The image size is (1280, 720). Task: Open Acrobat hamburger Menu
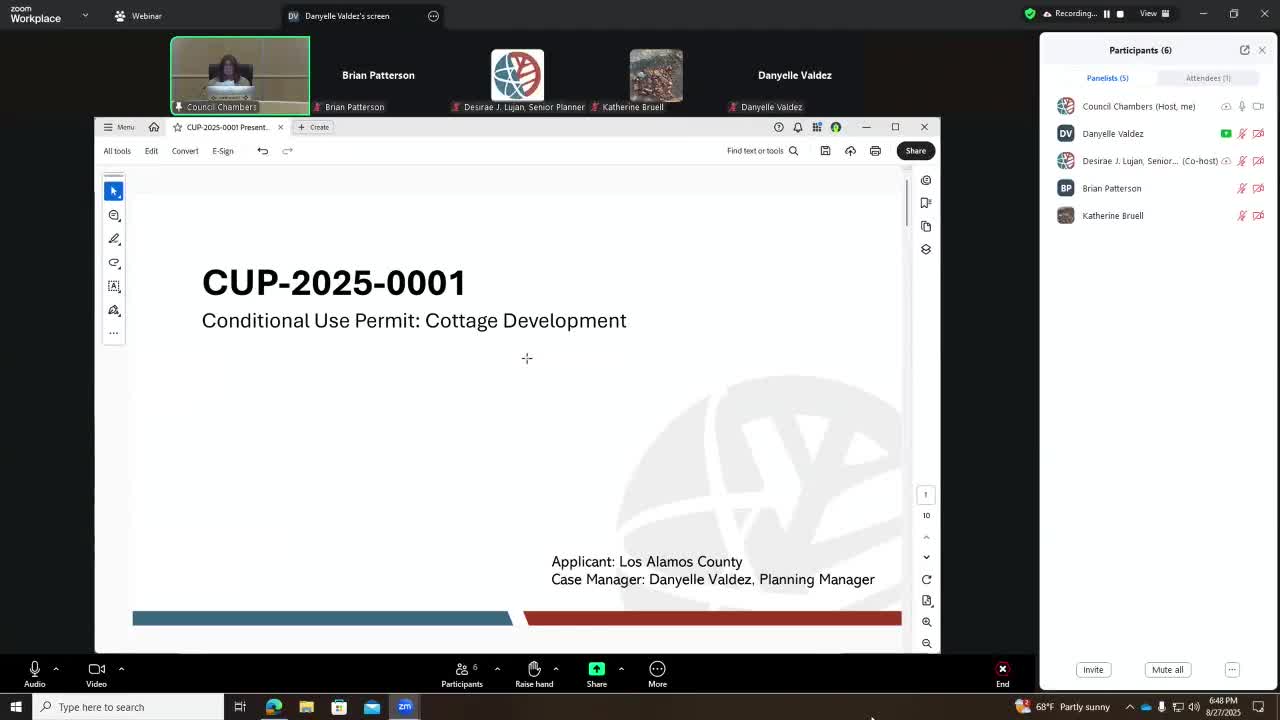tap(119, 127)
